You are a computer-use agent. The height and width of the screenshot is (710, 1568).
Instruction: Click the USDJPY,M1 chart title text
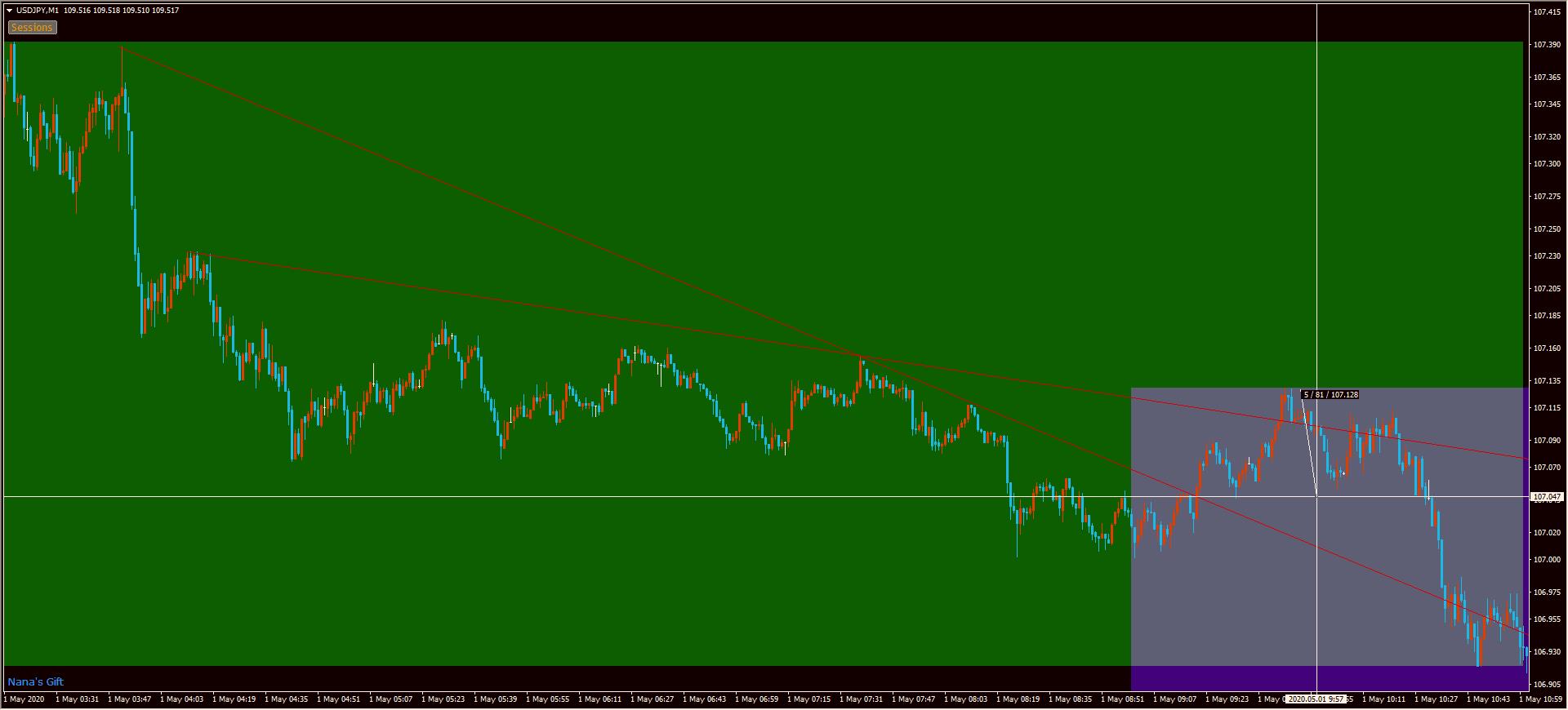(x=38, y=11)
